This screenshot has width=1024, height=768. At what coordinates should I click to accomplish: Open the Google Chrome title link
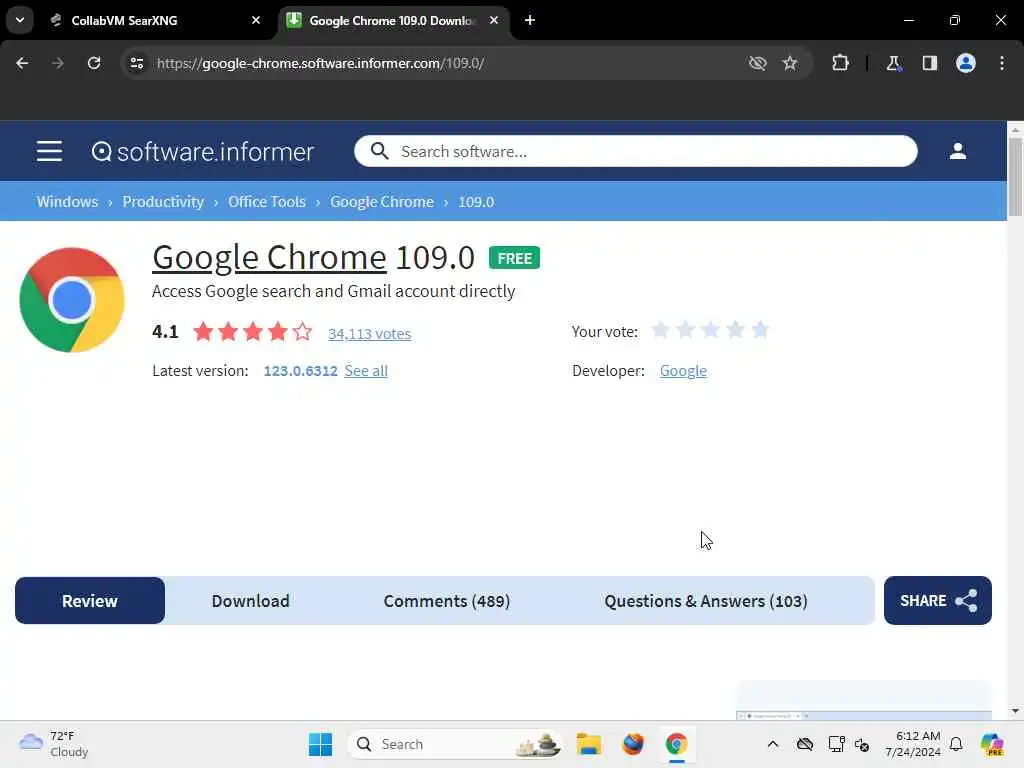point(269,257)
